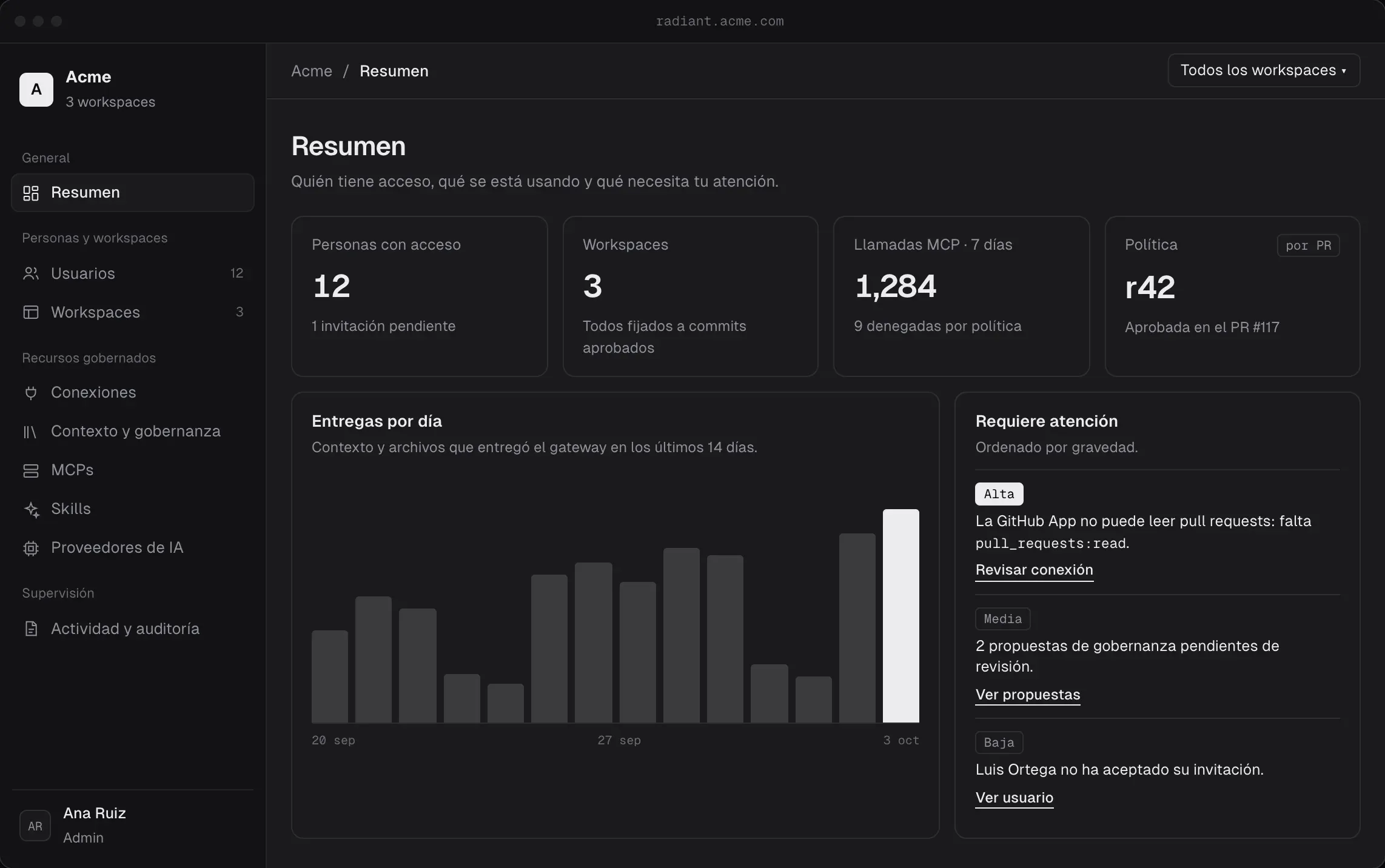Click the Ver usuario link
This screenshot has width=1385, height=868.
click(1014, 798)
